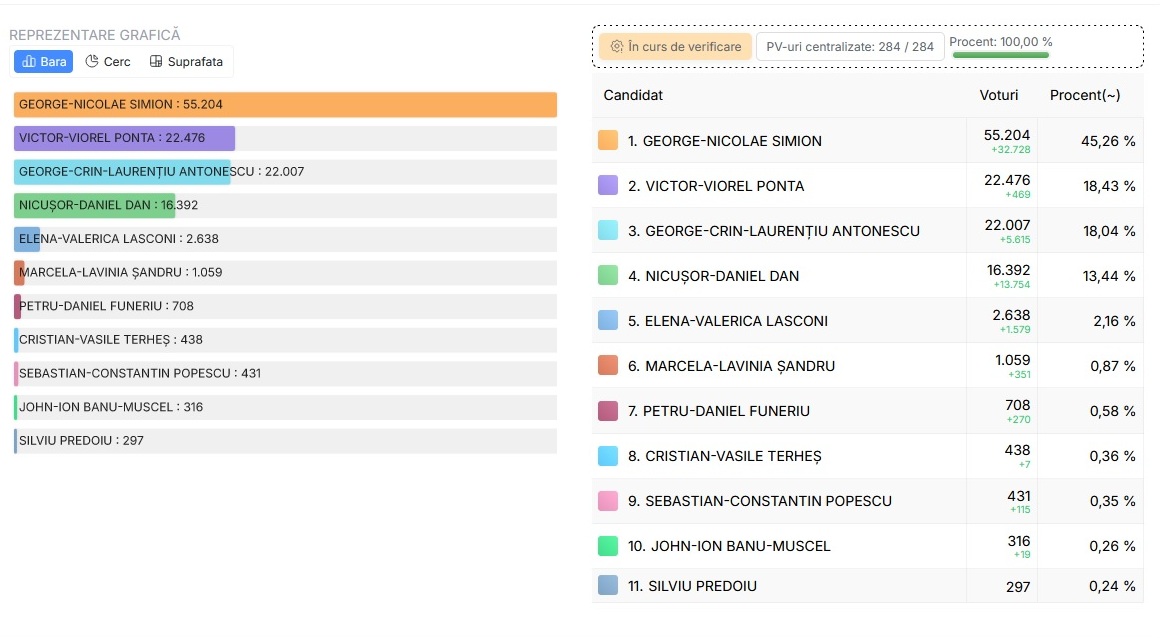Click the Nicușor-Daniel Dan chart bar

(x=94, y=206)
